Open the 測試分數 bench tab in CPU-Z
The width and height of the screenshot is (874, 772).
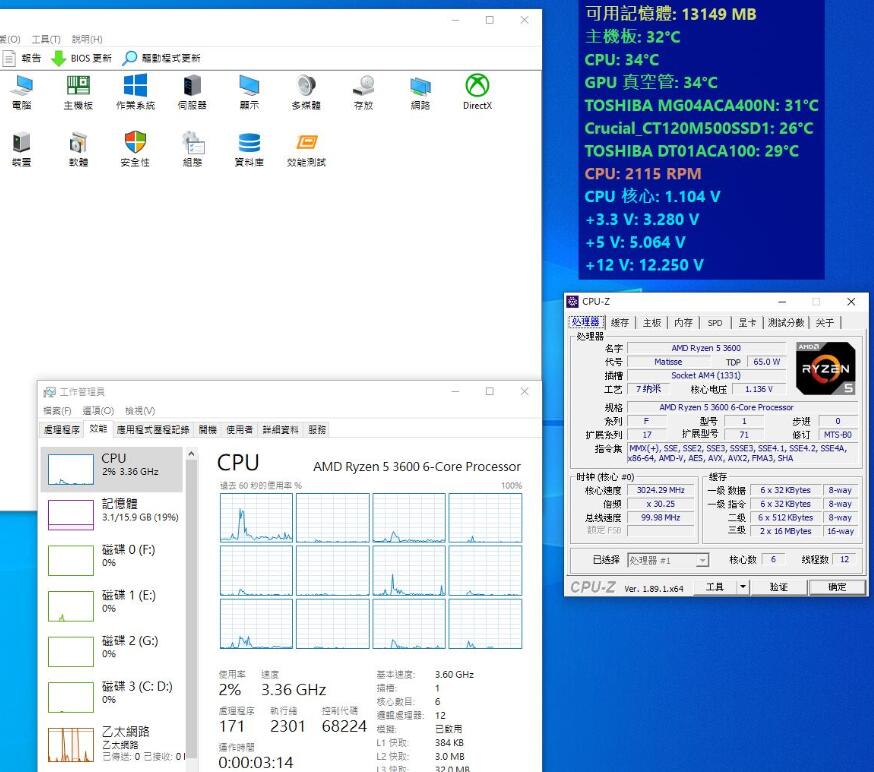786,323
